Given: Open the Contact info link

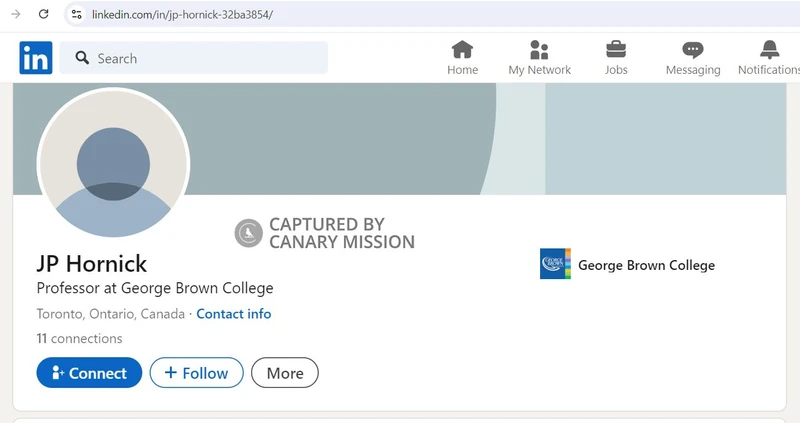Looking at the screenshot, I should pyautogui.click(x=234, y=314).
